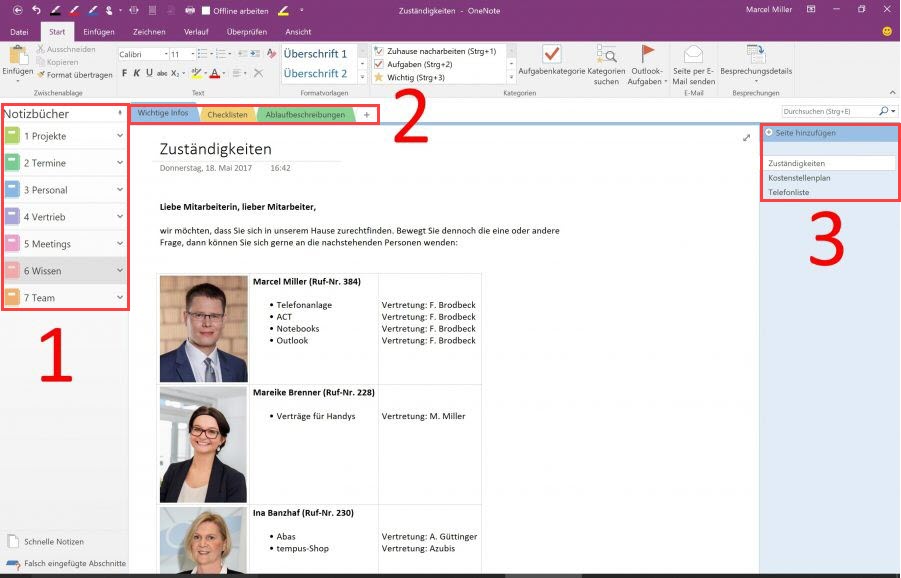The width and height of the screenshot is (901, 578).
Task: Click the subscript X2 button
Action: [x=175, y=73]
